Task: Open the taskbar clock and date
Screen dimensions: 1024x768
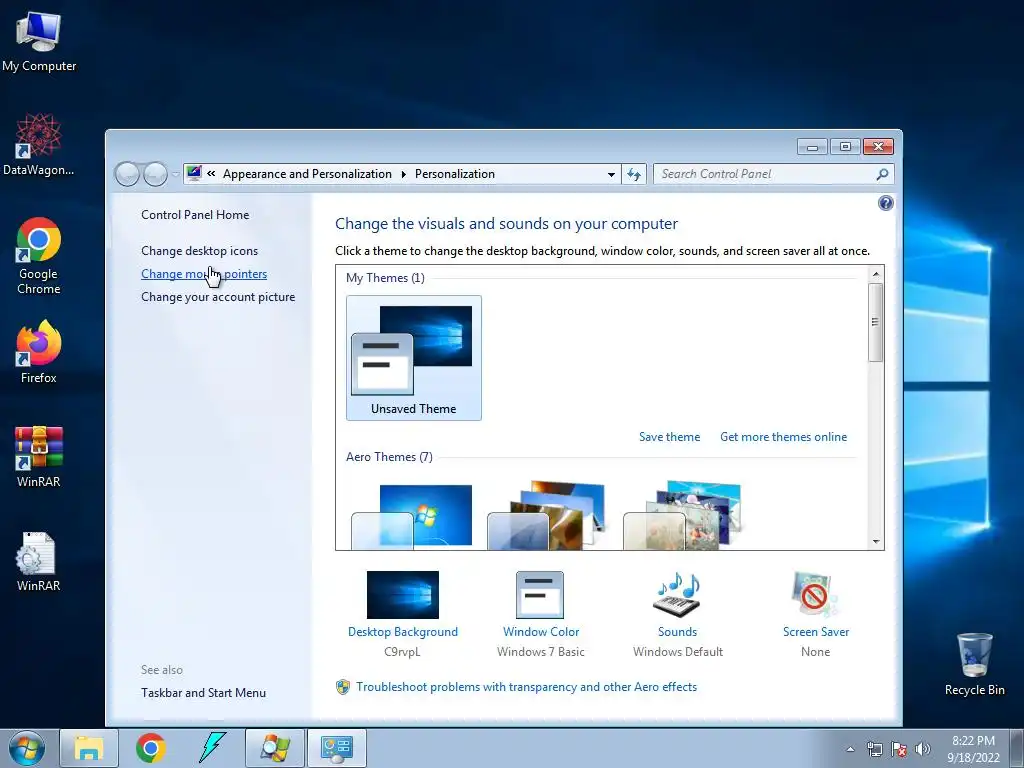Action: click(974, 749)
